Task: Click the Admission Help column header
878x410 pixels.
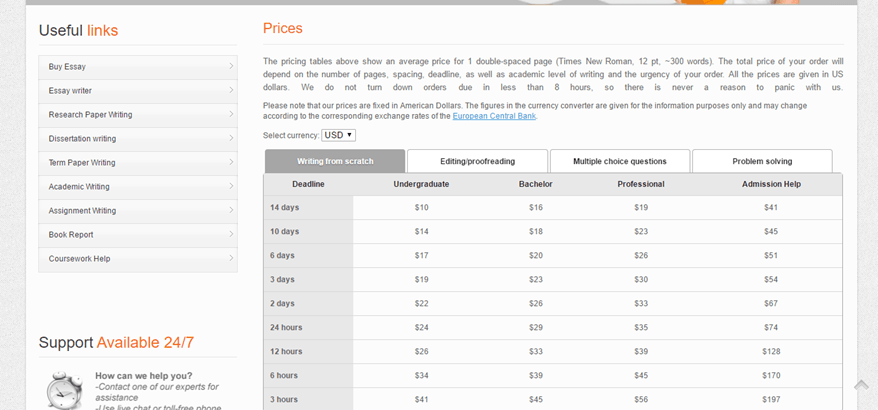Action: click(771, 184)
